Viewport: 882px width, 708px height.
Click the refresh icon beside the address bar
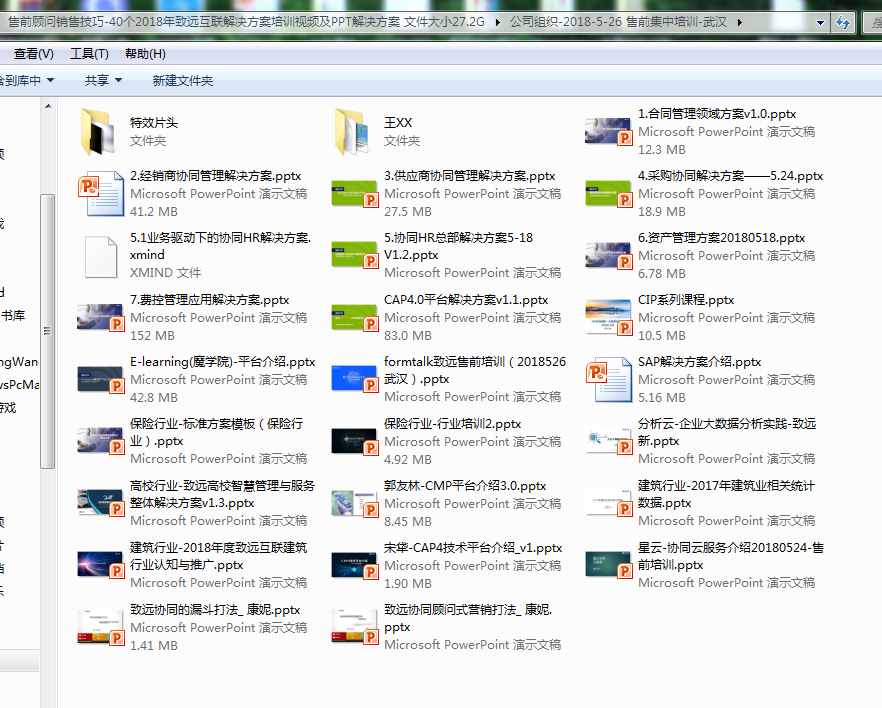point(842,23)
